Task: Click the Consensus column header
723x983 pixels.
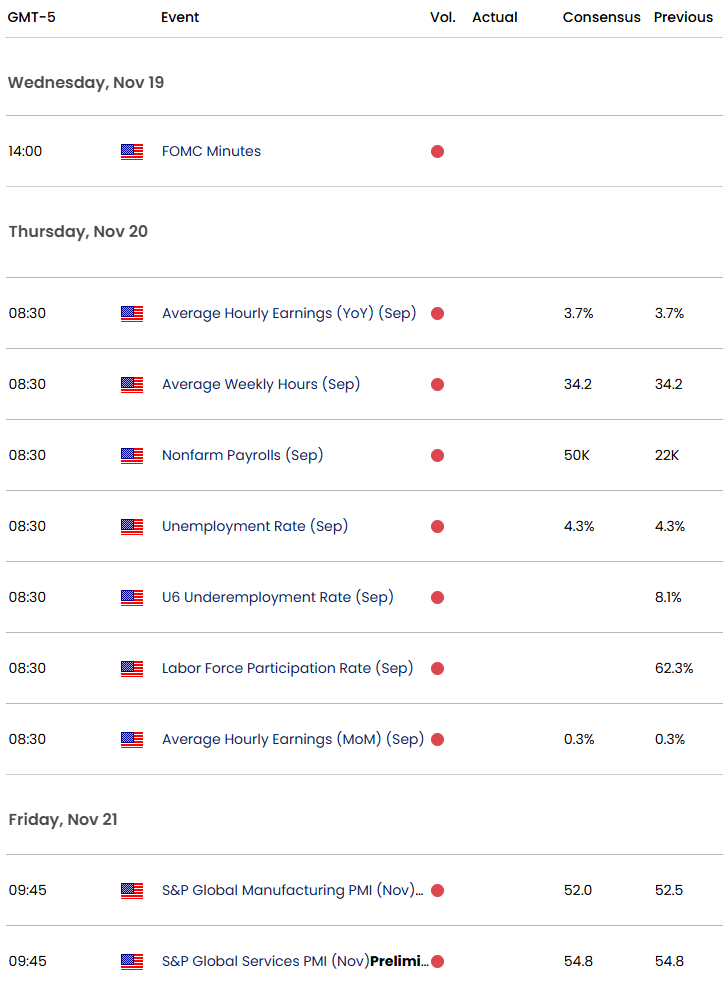Action: [x=601, y=18]
